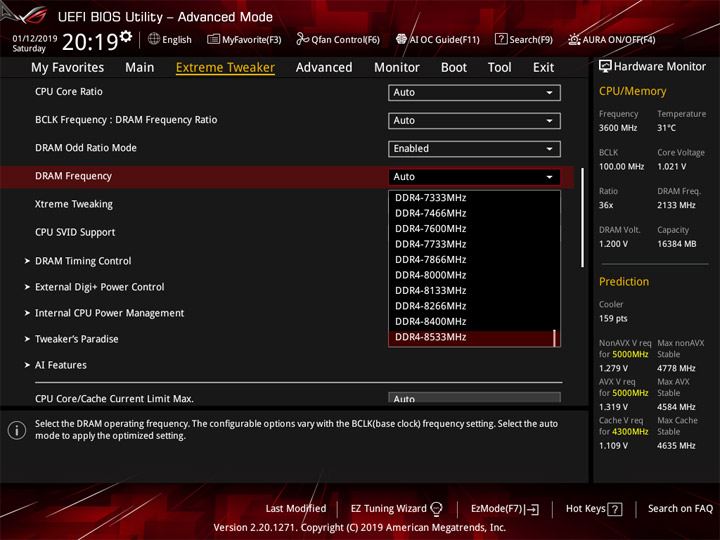Image resolution: width=720 pixels, height=540 pixels.
Task: Click DRAM Freq. 2133 MHz value
Action: click(x=676, y=205)
